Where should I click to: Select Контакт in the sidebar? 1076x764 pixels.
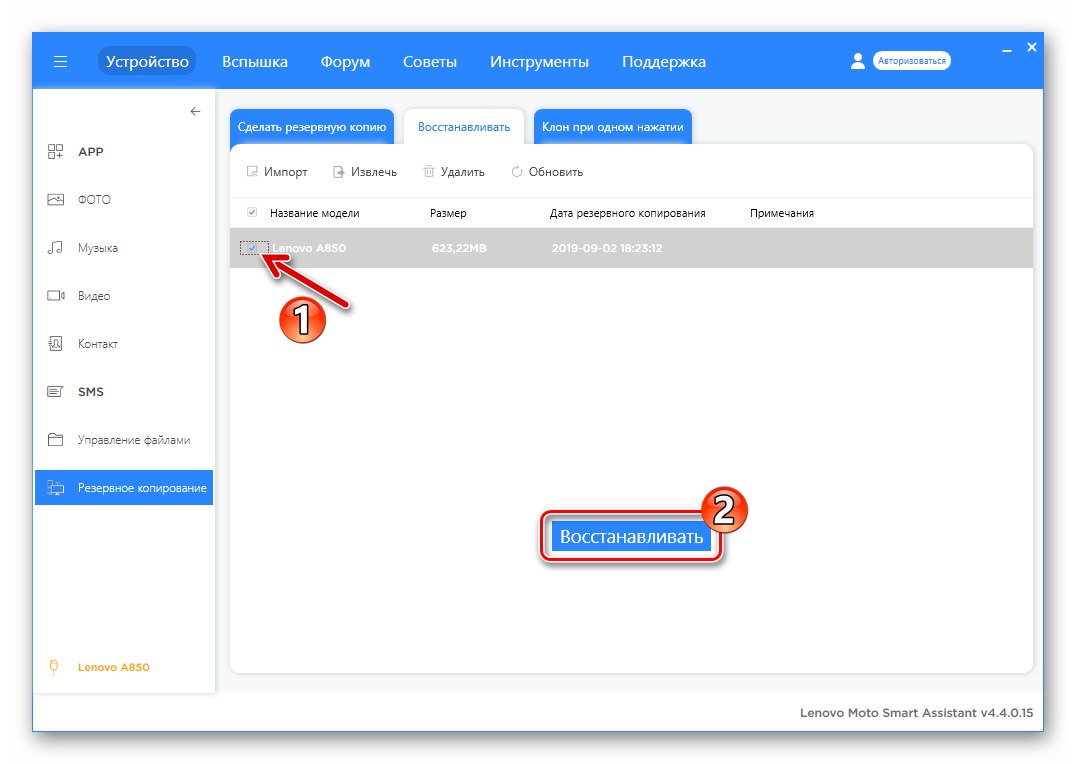pos(97,344)
